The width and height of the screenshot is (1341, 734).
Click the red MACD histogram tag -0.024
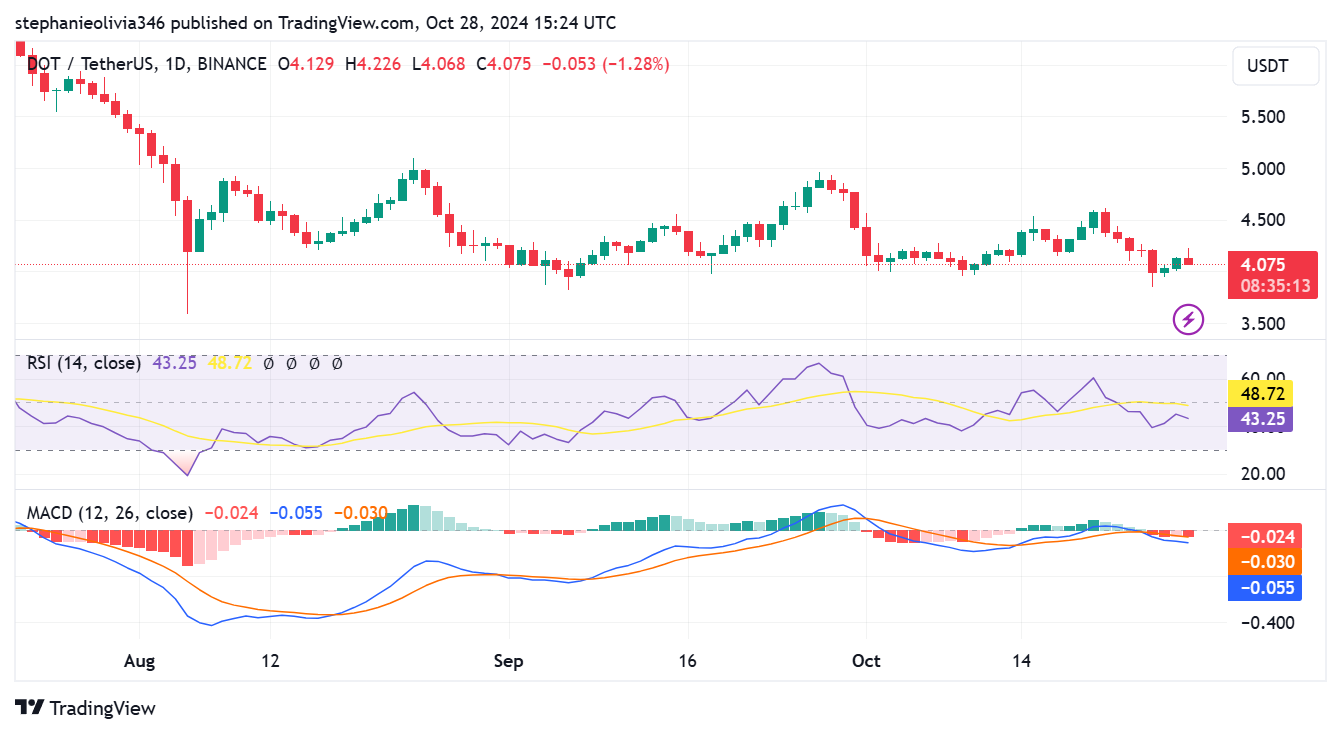click(x=1265, y=536)
